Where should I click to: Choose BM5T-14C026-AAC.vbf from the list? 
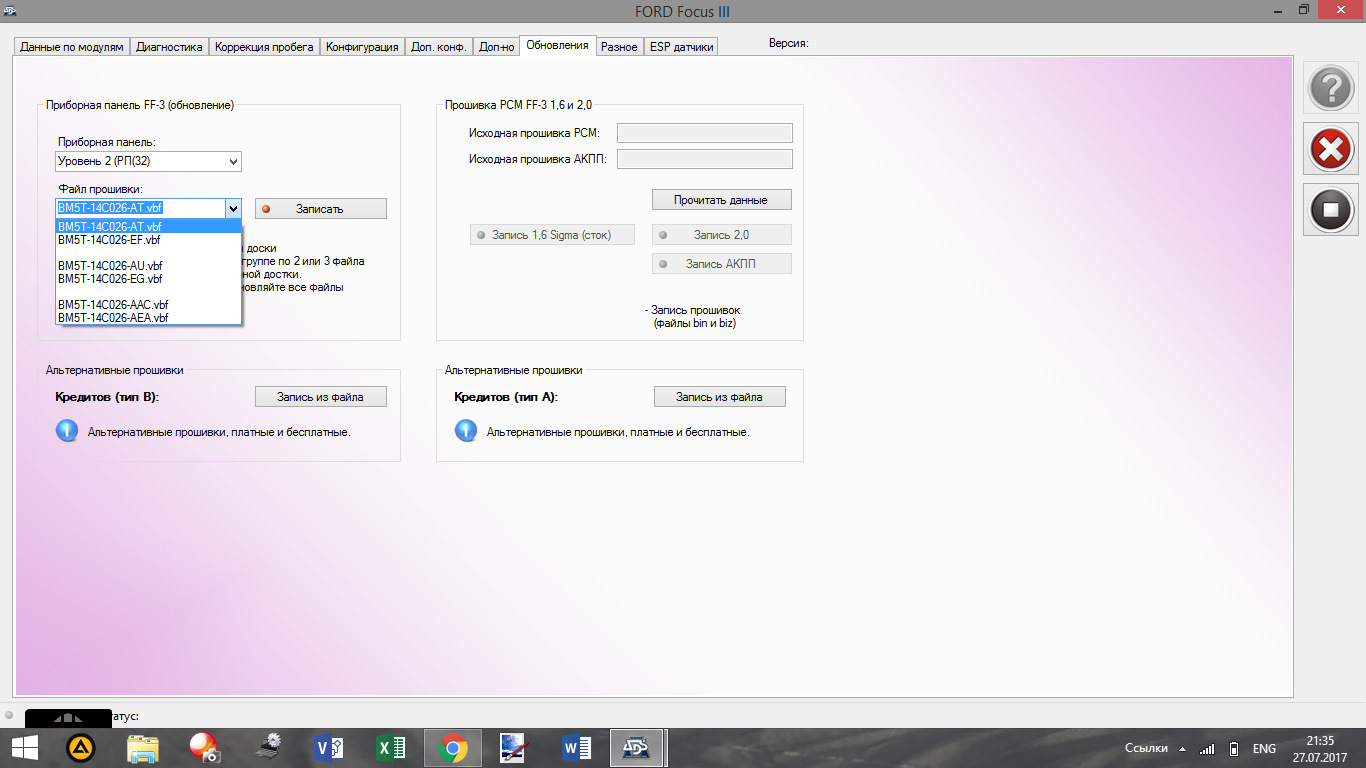click(x=148, y=304)
